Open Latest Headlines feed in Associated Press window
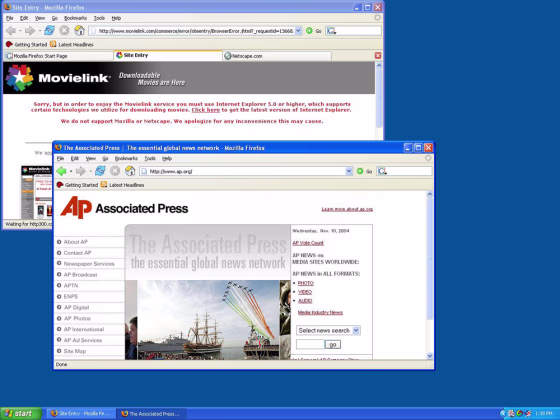The image size is (560, 420). 122,185
